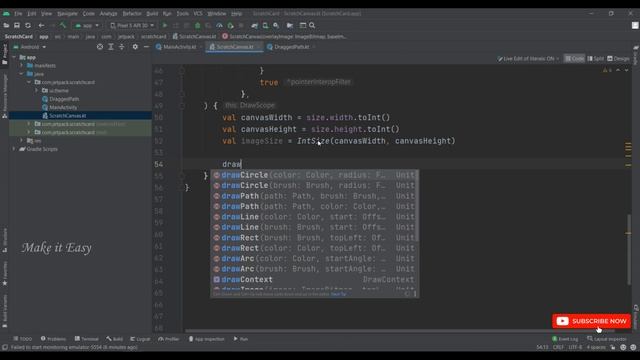
Task: Switch editor to Design view
Action: point(618,59)
